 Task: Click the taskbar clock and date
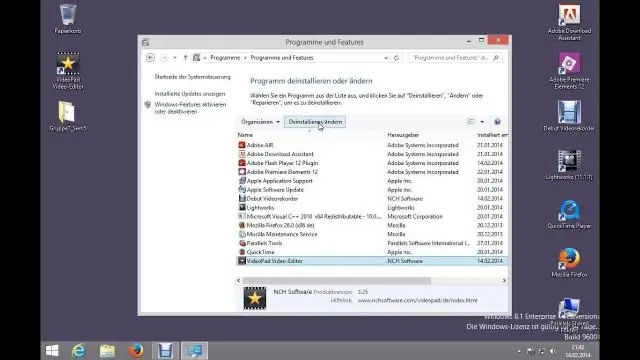point(578,351)
